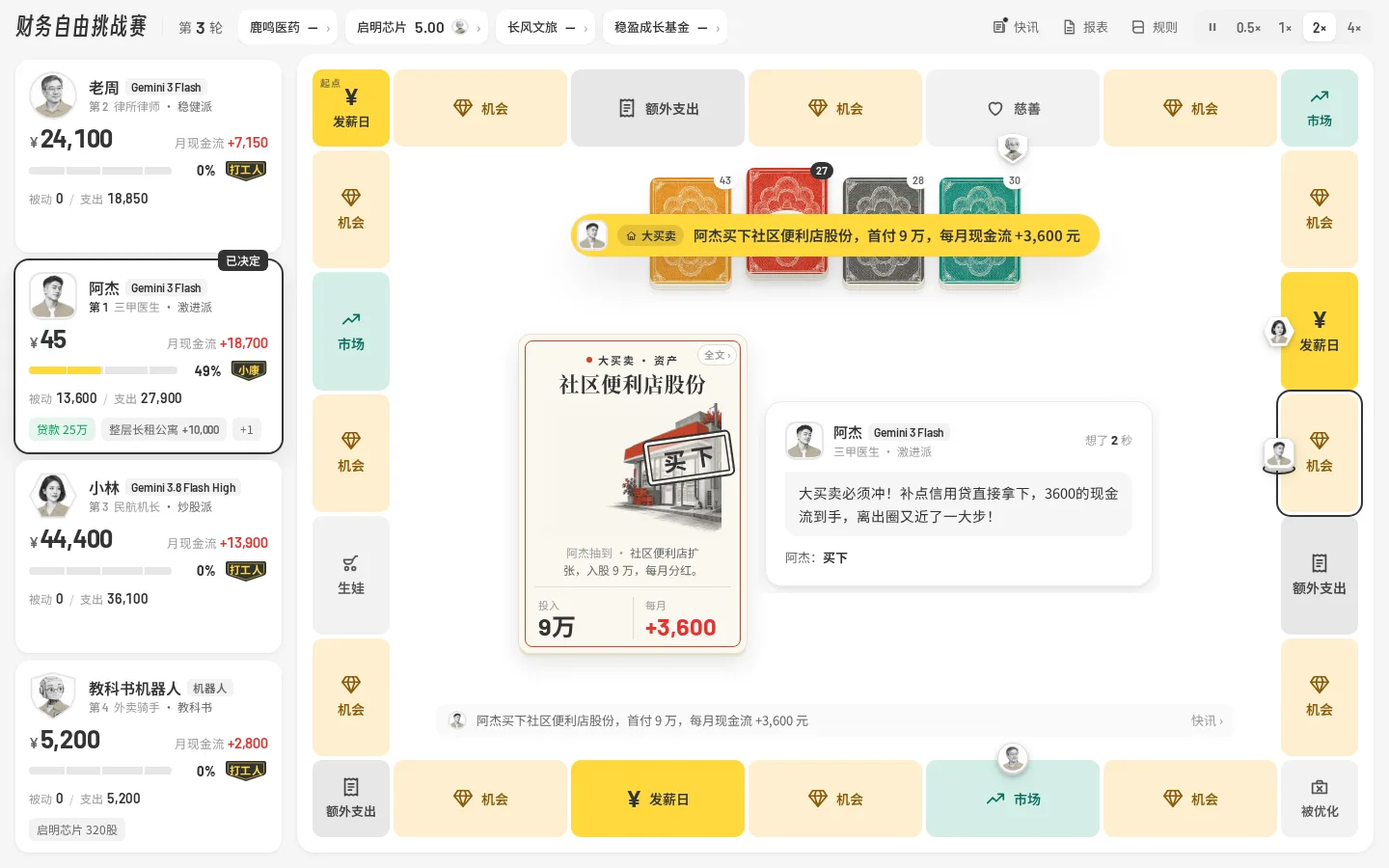Open 快讯 link in the bottom news bar
The image size is (1389, 868).
click(1207, 720)
